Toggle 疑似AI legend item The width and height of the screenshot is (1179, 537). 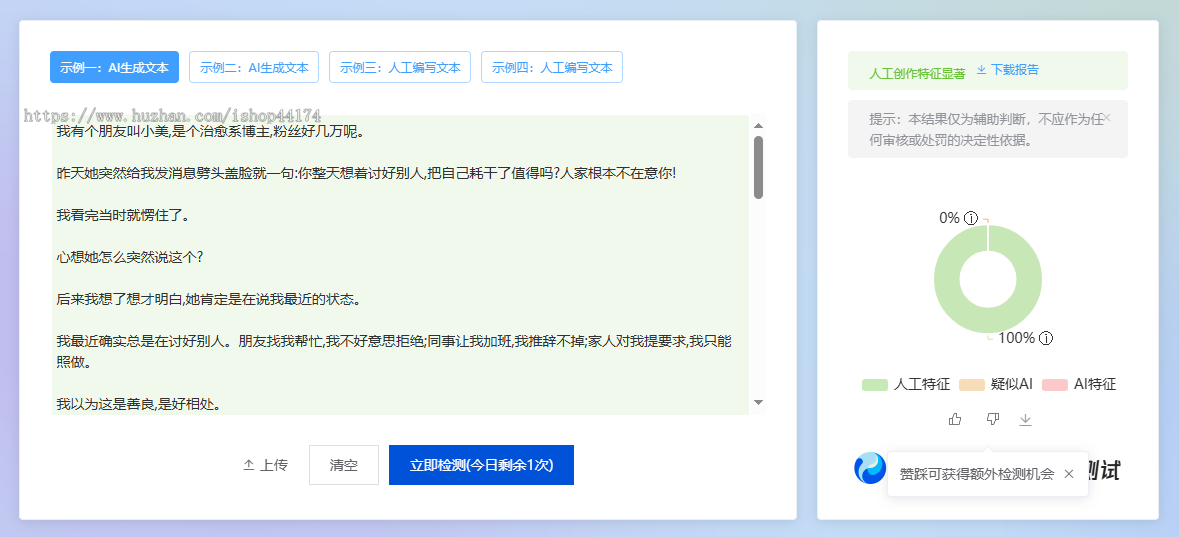pos(996,384)
